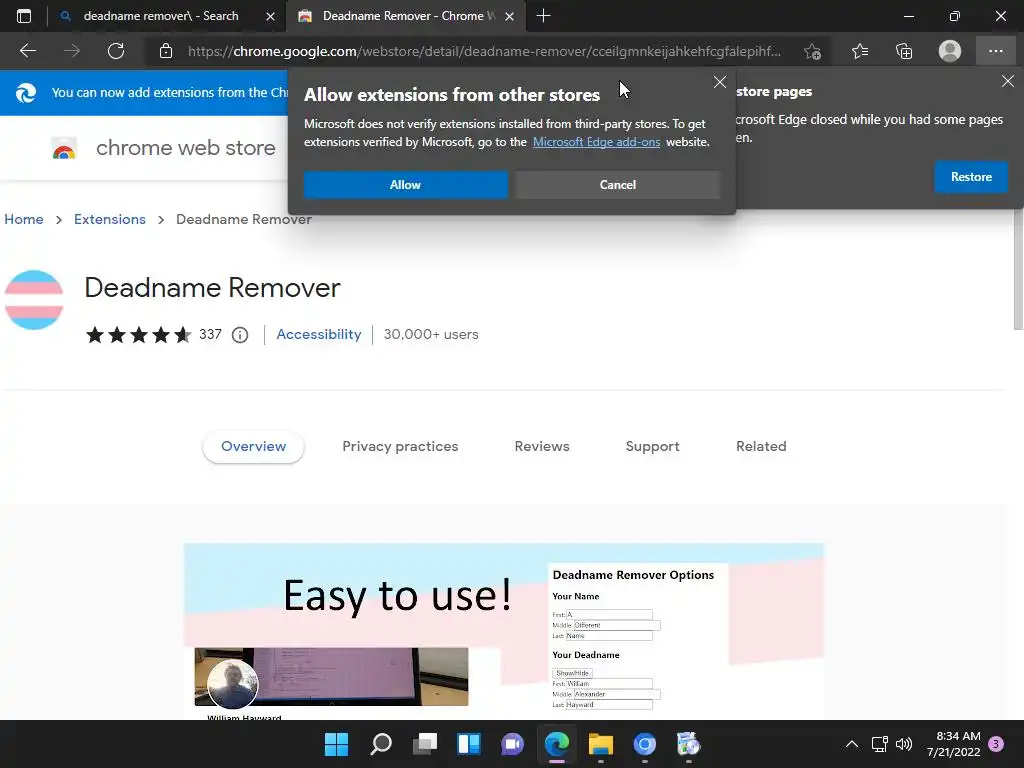Open the rating info icon next to 337
The width and height of the screenshot is (1024, 768).
(x=240, y=335)
